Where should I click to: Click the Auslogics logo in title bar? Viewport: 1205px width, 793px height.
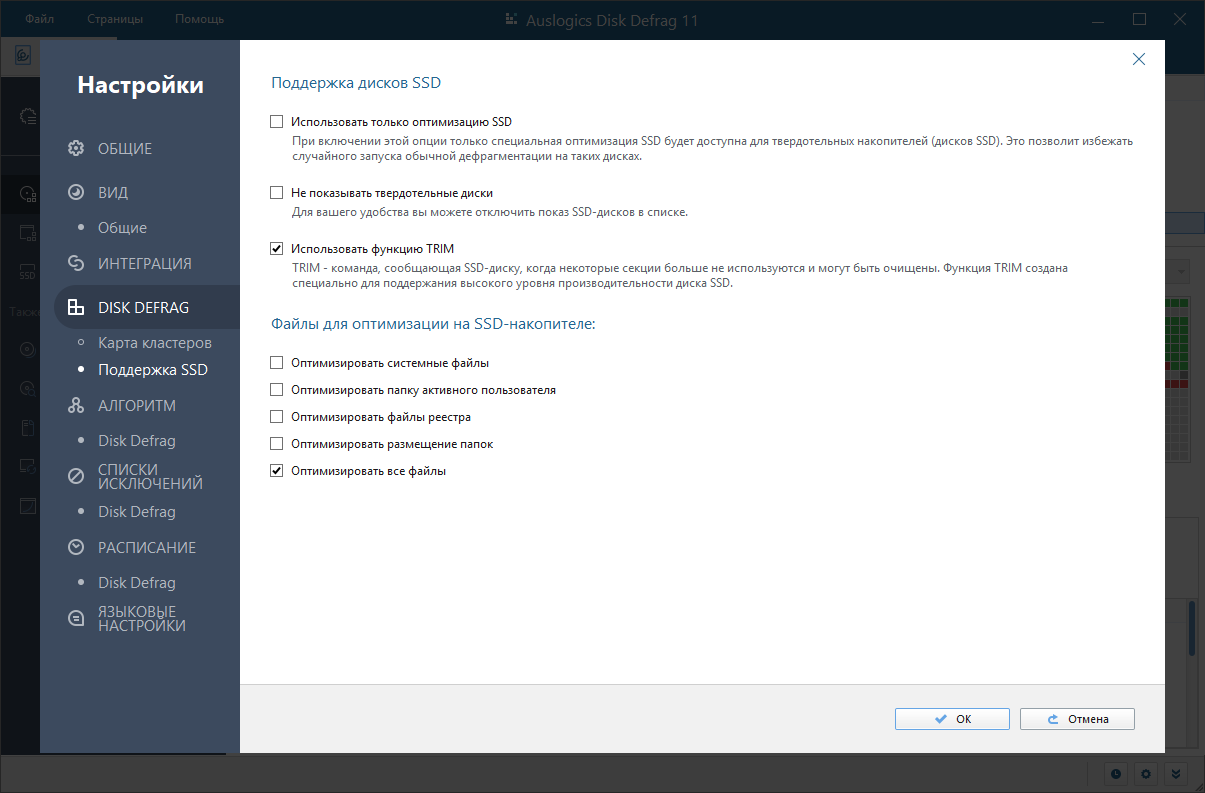coord(512,19)
